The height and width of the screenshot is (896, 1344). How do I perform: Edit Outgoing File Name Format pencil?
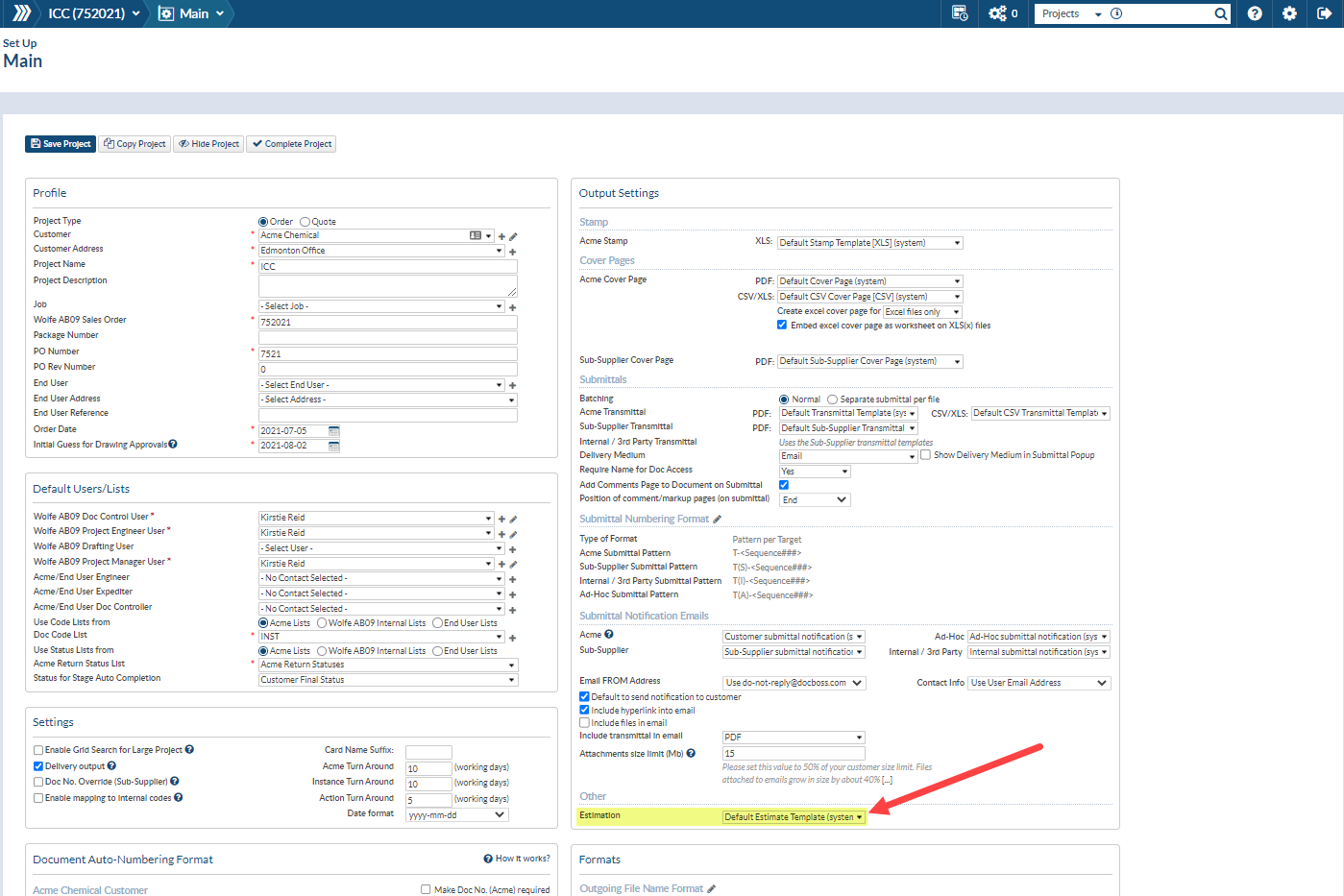711,888
